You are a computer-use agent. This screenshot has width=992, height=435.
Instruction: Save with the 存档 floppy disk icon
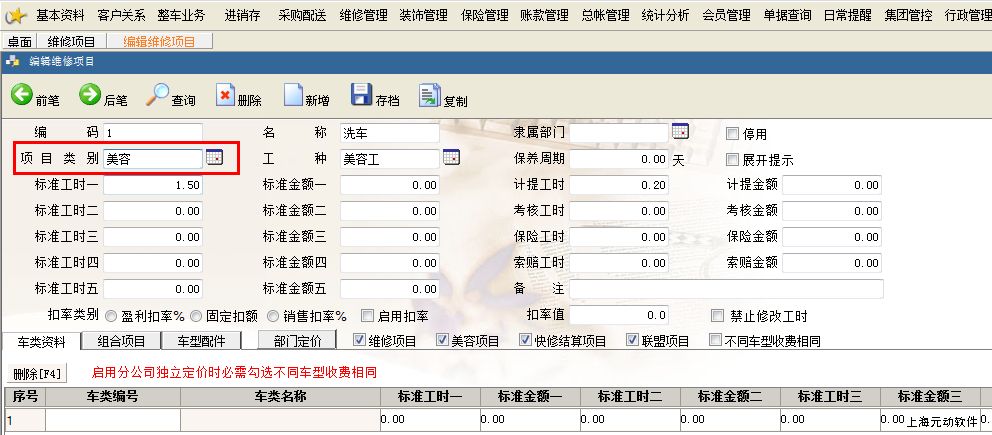click(361, 96)
